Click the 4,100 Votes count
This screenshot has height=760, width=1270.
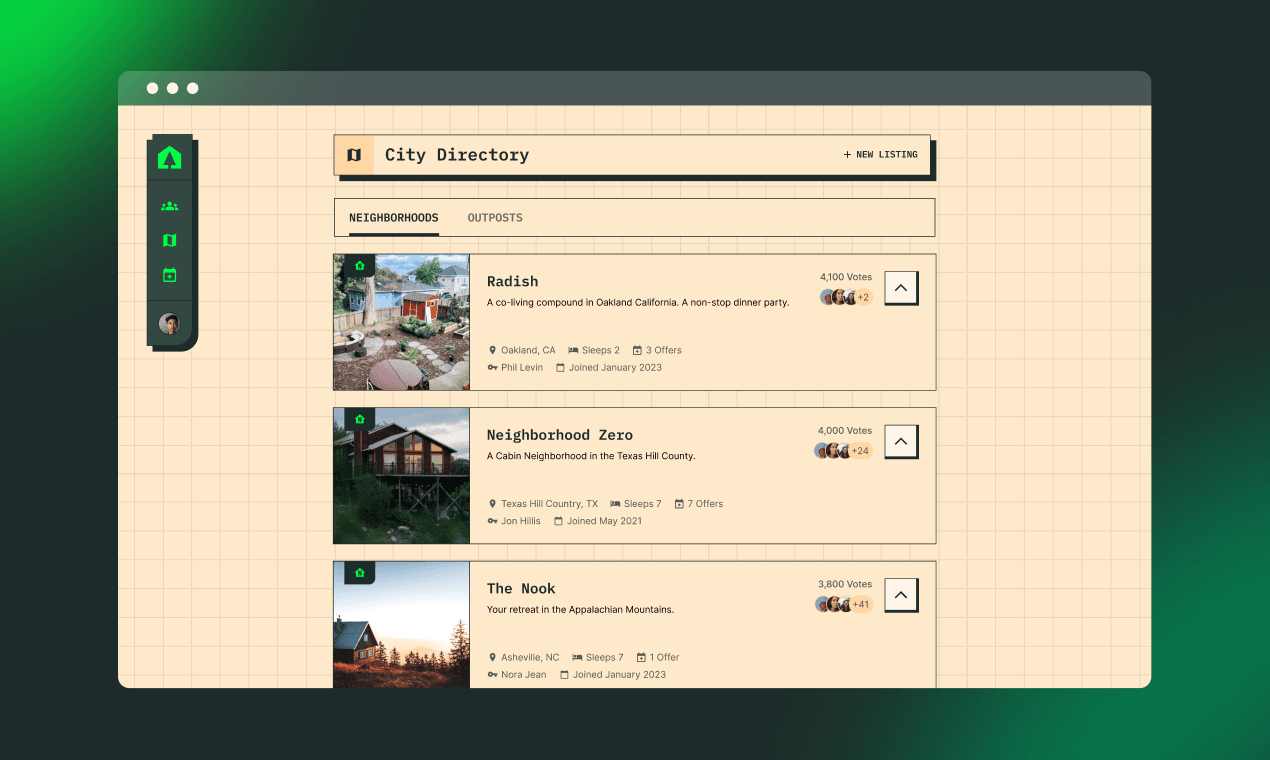pos(846,277)
